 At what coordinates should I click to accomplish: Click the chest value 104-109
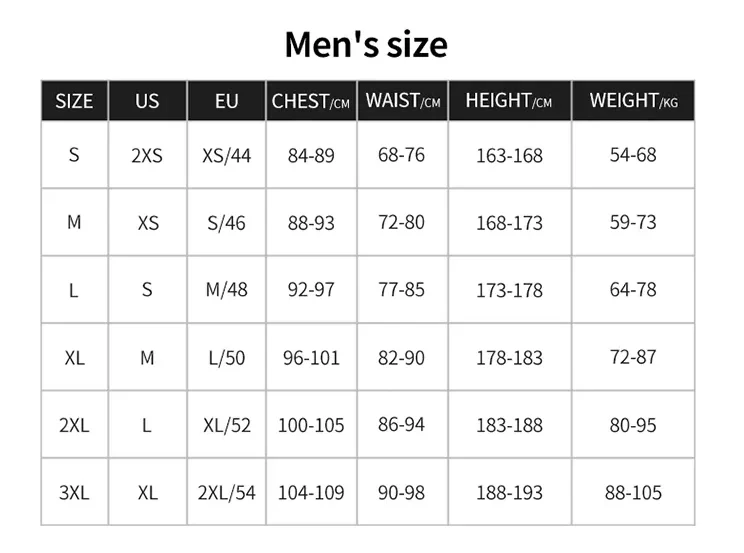pyautogui.click(x=311, y=492)
